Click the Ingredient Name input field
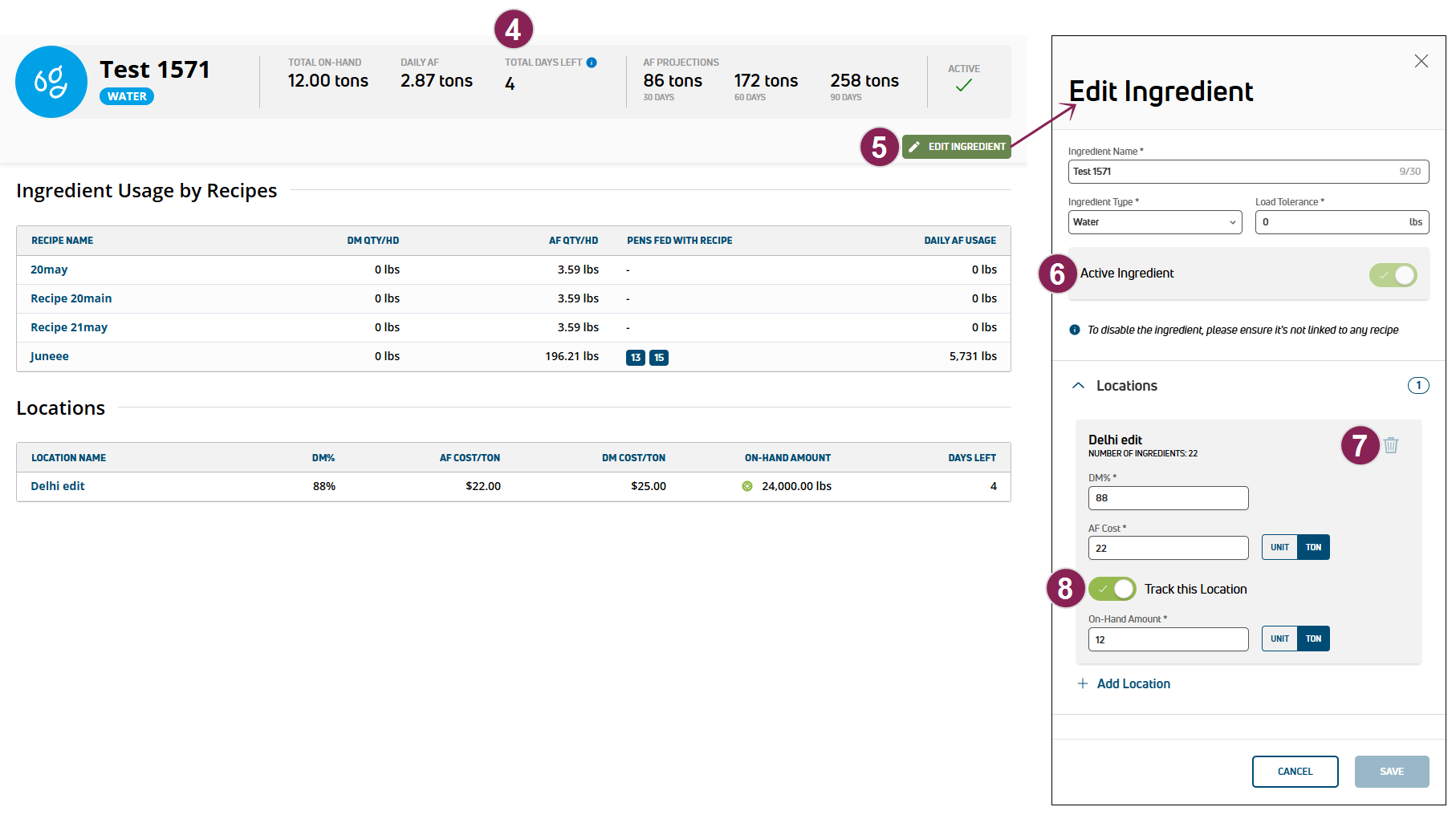 pos(1232,172)
